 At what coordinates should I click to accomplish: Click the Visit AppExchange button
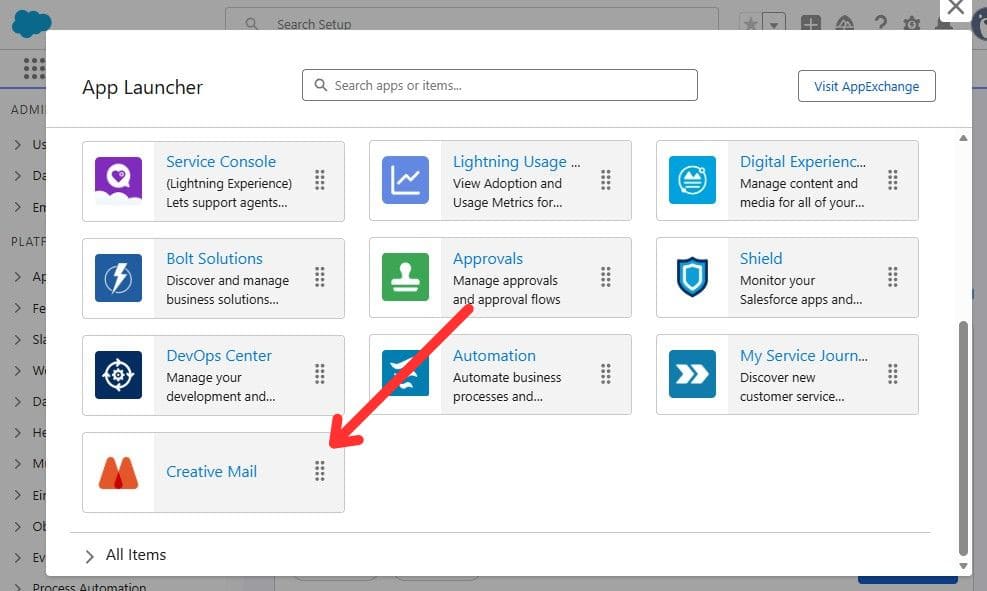pyautogui.click(x=867, y=86)
